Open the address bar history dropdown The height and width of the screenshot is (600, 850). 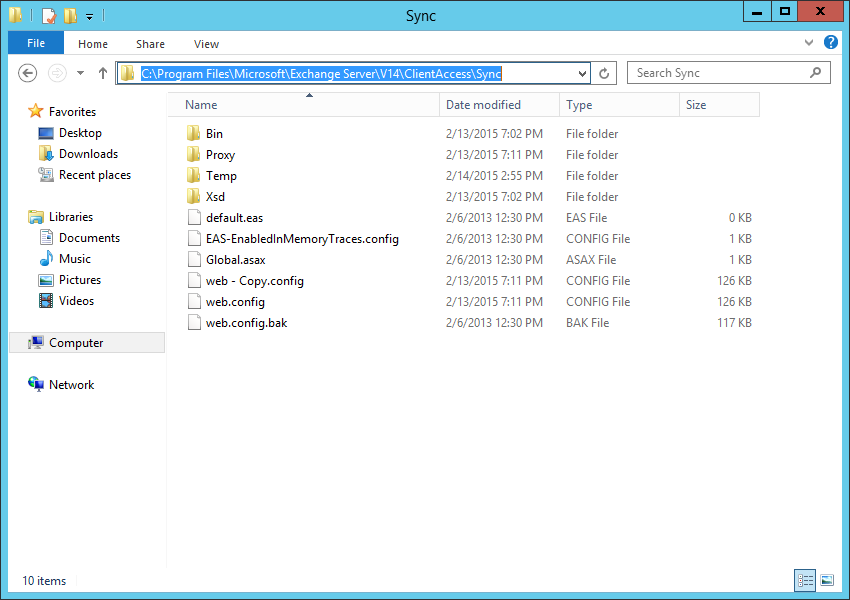click(583, 73)
